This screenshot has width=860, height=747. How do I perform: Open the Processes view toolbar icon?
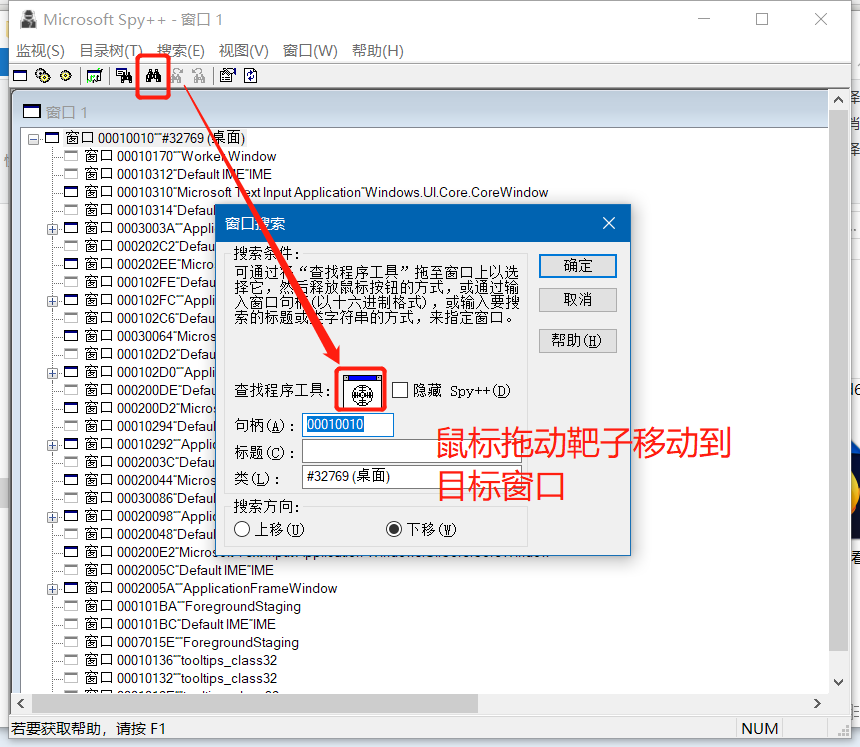point(43,76)
